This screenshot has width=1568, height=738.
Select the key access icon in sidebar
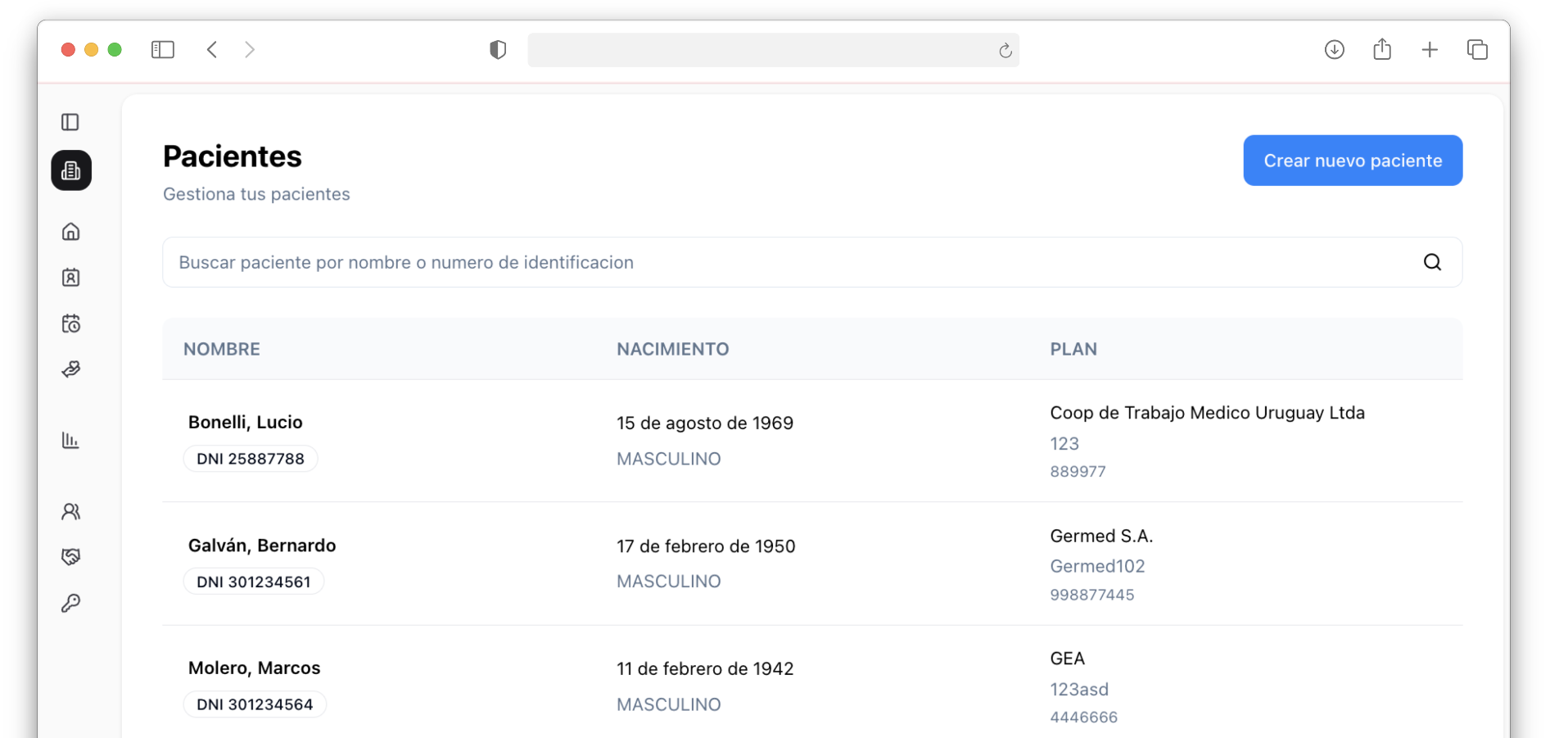(71, 603)
